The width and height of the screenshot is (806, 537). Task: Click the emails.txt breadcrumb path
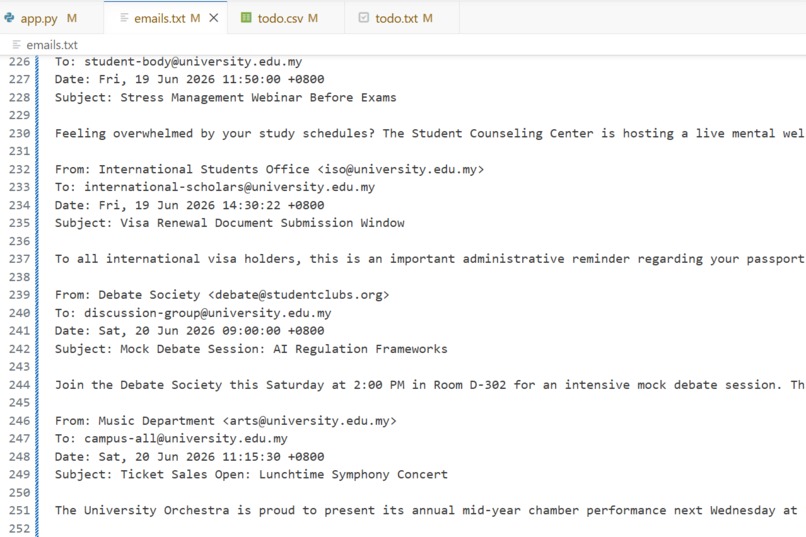pos(52,45)
